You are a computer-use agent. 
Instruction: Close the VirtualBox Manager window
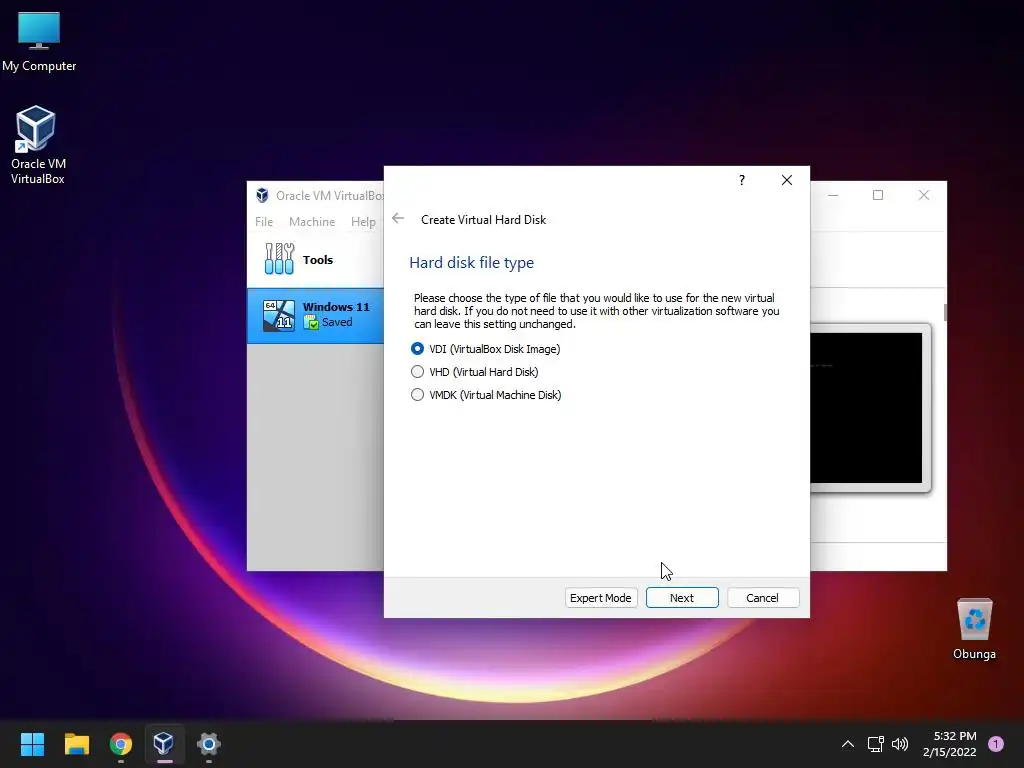923,195
